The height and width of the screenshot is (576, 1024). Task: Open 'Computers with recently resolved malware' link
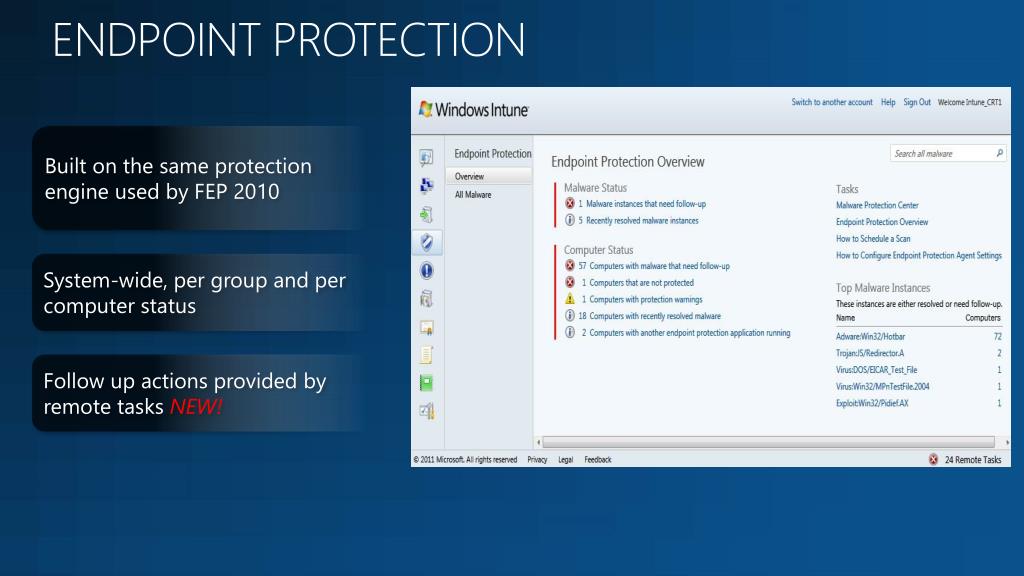[x=655, y=316]
